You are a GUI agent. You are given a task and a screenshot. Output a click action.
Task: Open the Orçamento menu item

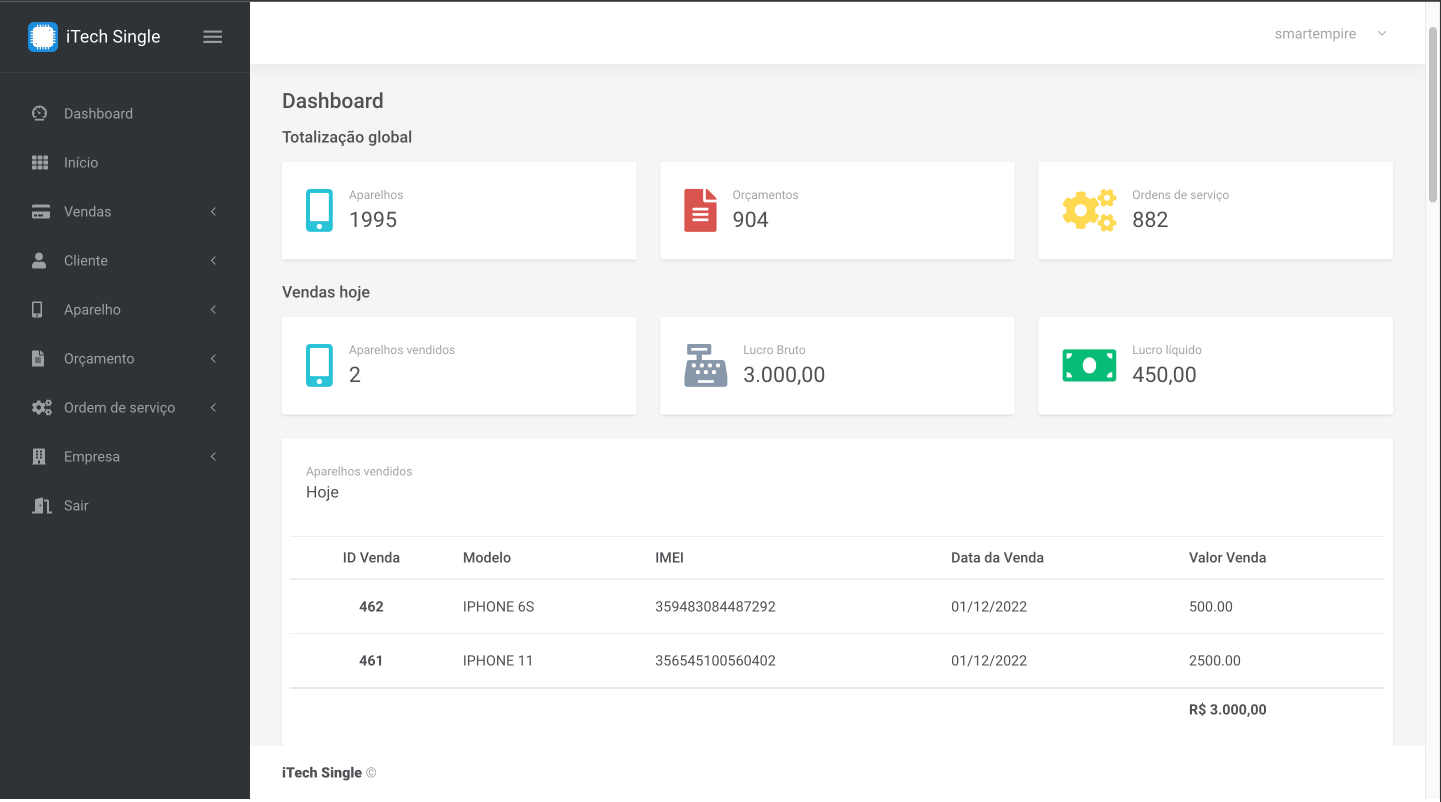pos(99,359)
